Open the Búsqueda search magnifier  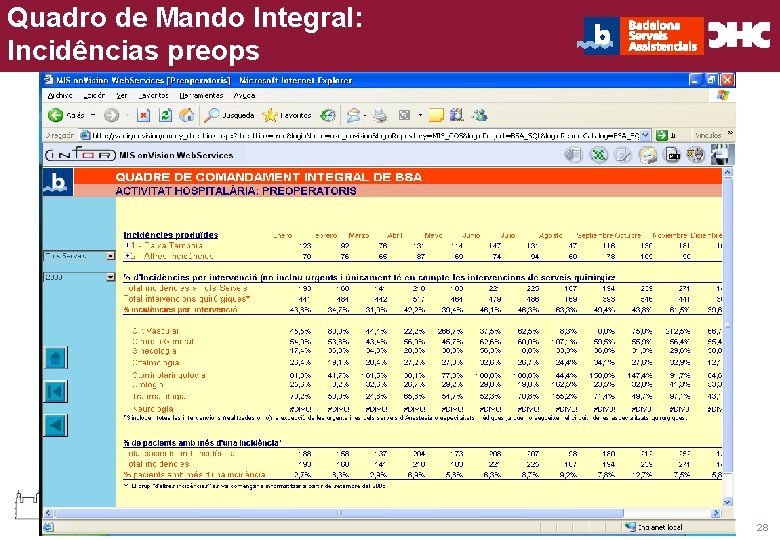point(211,115)
